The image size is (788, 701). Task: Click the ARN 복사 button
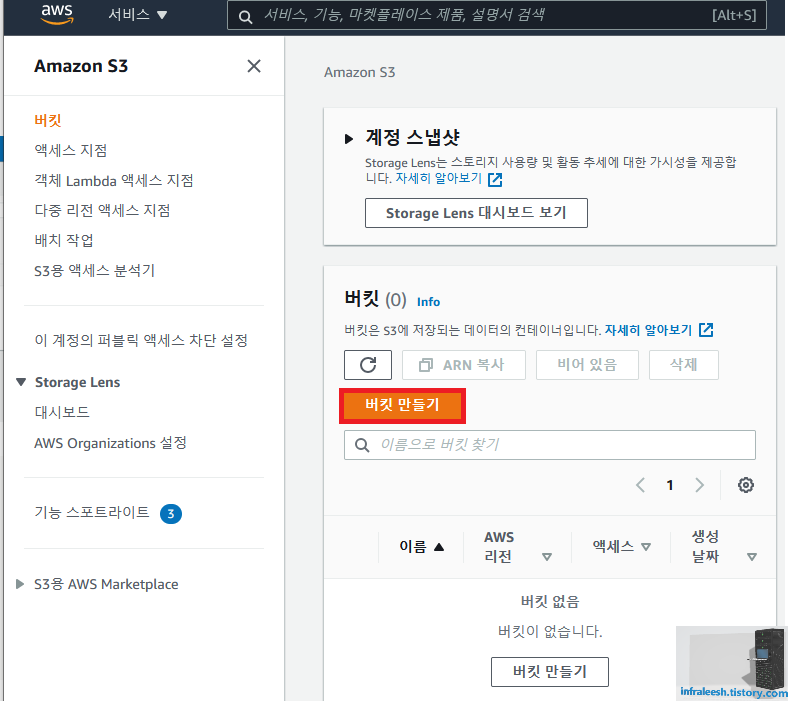pos(463,365)
